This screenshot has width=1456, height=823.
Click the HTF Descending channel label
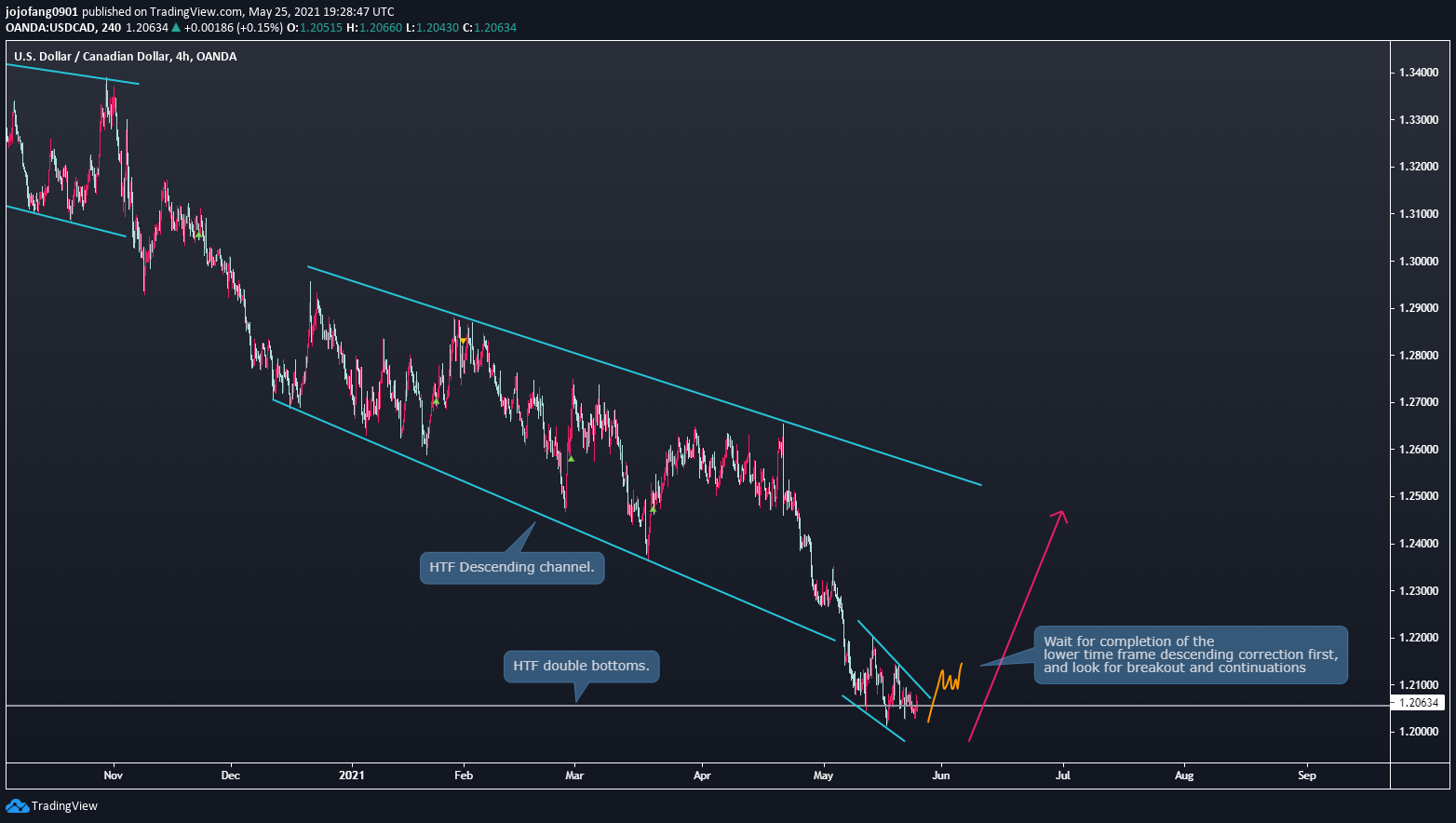(512, 567)
